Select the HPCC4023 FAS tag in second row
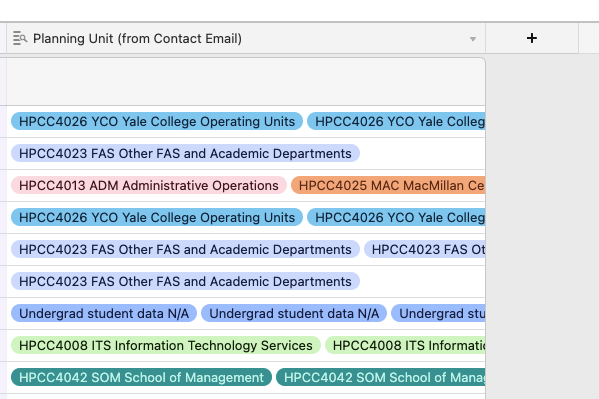This screenshot has width=599, height=399. (x=185, y=154)
